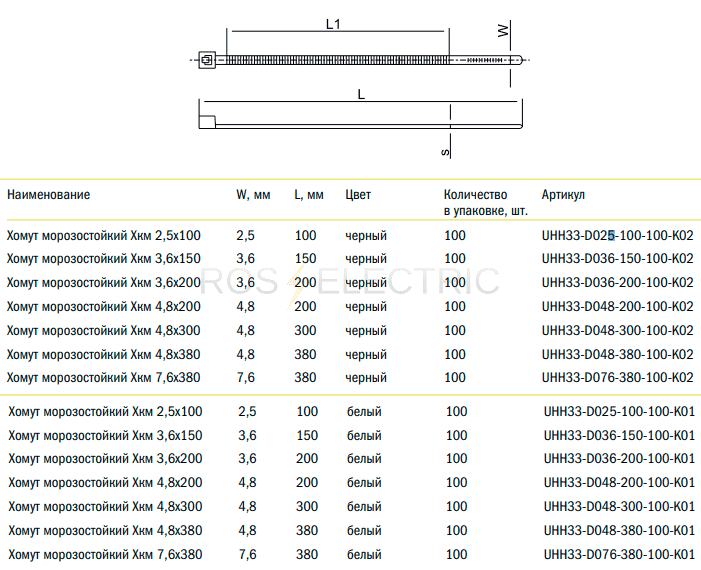Click the 'W' dimension label in the drawing

tap(503, 30)
